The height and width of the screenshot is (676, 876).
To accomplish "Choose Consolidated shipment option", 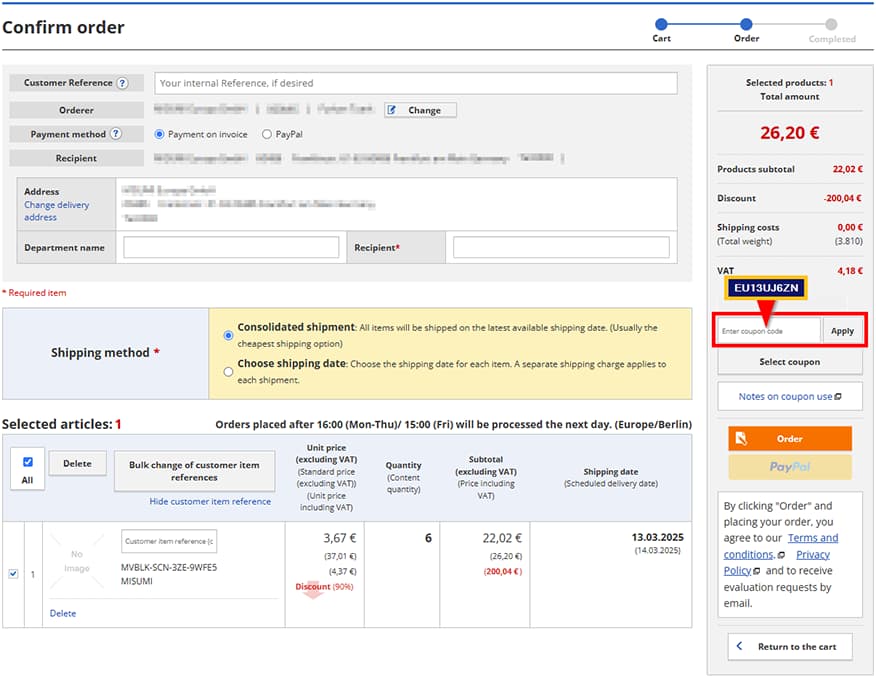I will click(x=228, y=335).
